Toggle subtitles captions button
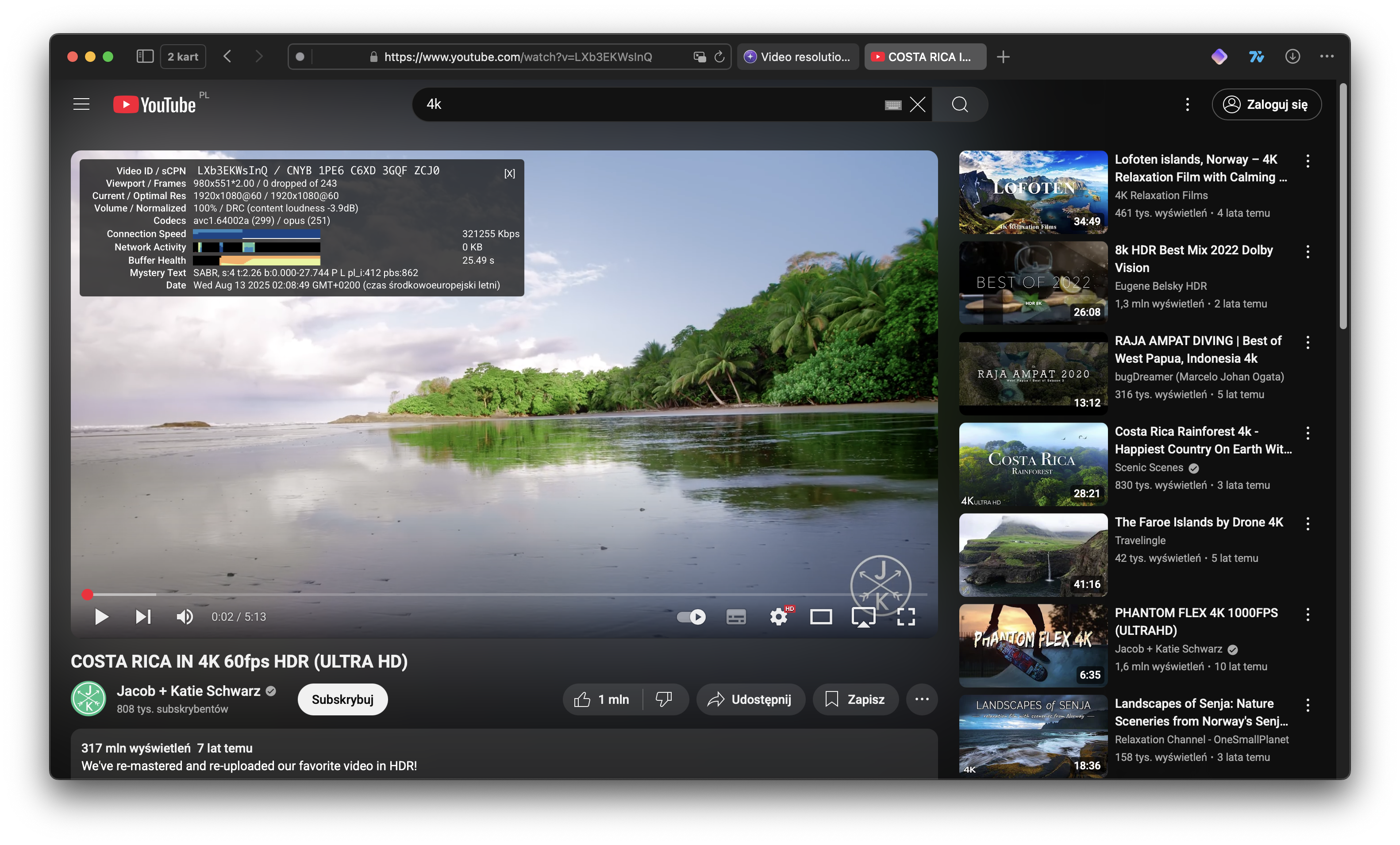Viewport: 1400px width, 845px height. point(736,617)
